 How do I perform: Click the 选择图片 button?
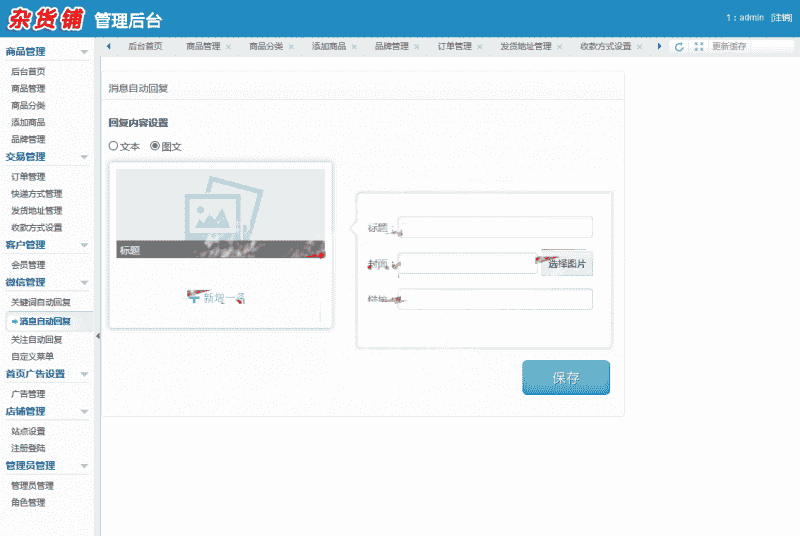pyautogui.click(x=567, y=264)
